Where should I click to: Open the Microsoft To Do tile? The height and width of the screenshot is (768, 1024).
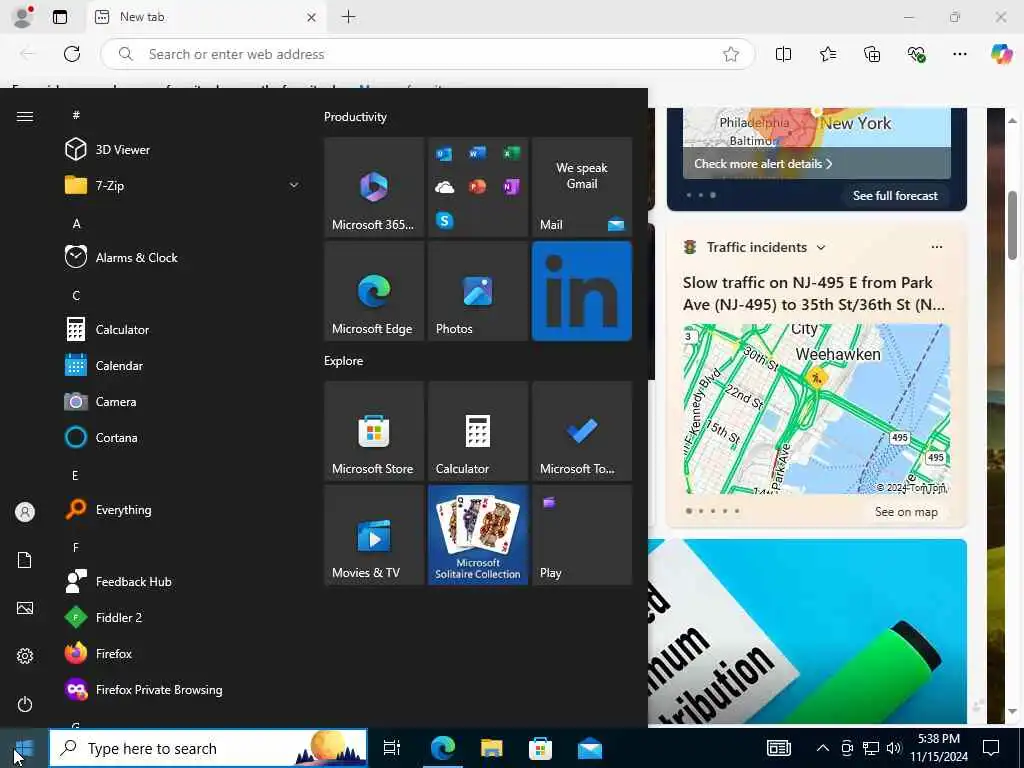(582, 431)
